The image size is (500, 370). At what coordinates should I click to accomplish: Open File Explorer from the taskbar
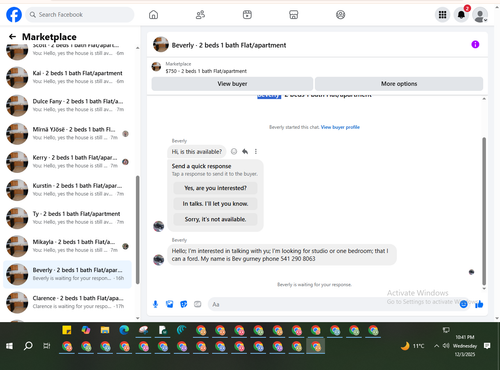click(x=105, y=330)
